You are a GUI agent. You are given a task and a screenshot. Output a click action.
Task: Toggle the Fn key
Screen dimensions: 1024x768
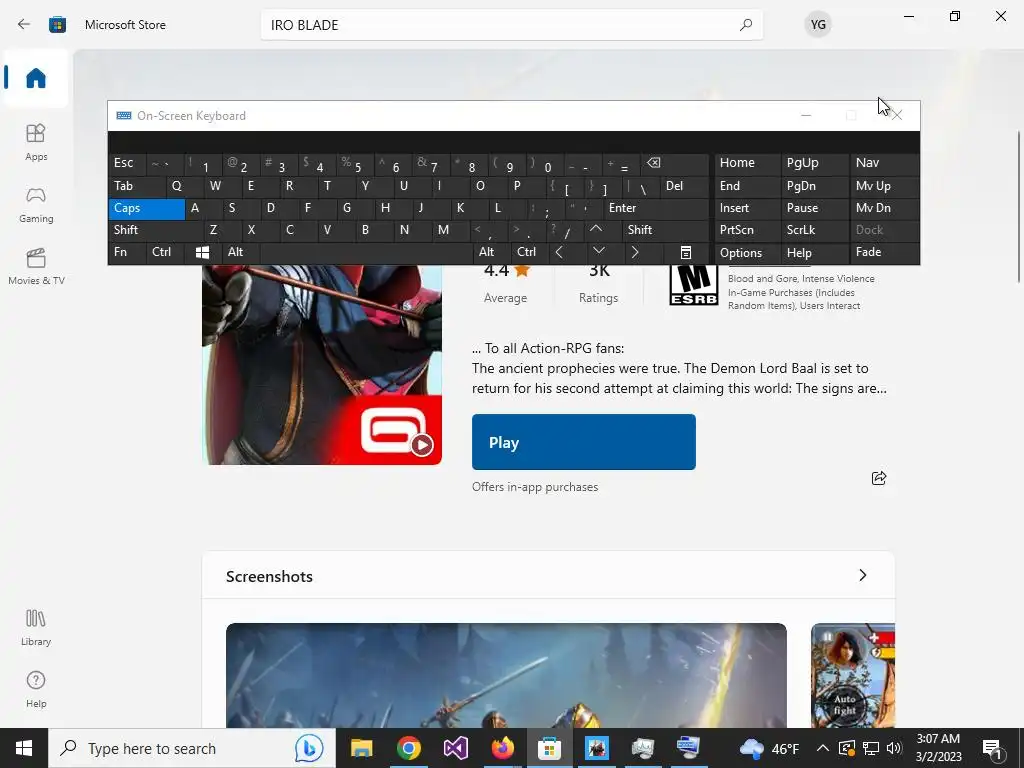point(127,252)
